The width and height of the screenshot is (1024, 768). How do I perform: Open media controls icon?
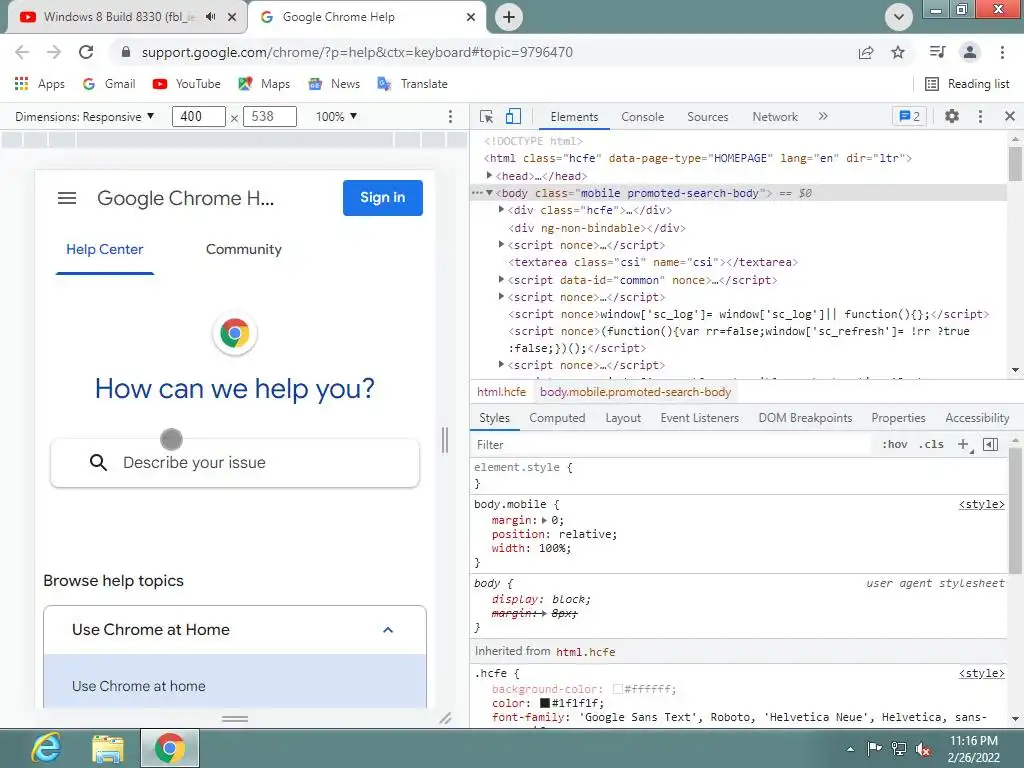[937, 52]
